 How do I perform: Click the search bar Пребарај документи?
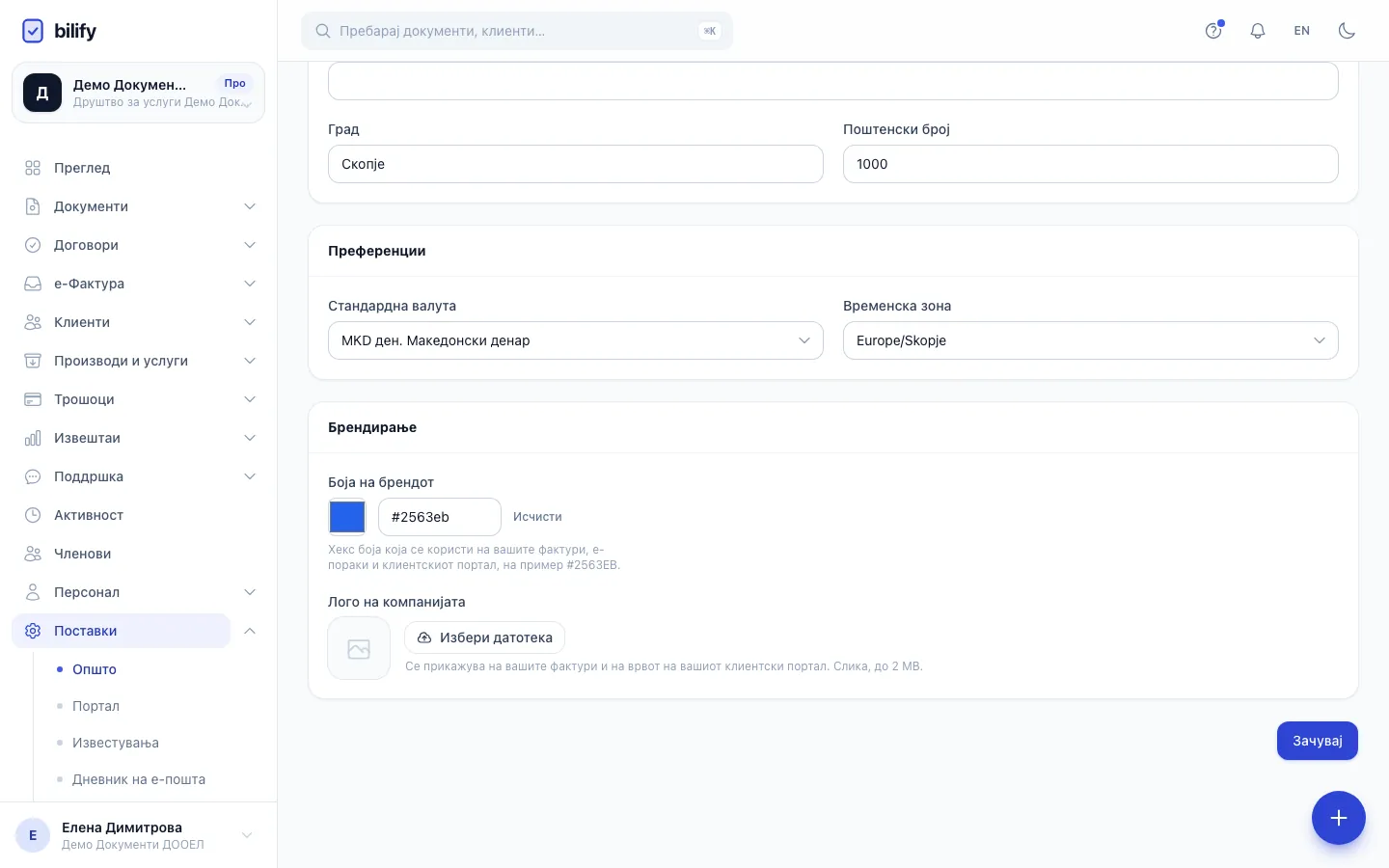(517, 31)
